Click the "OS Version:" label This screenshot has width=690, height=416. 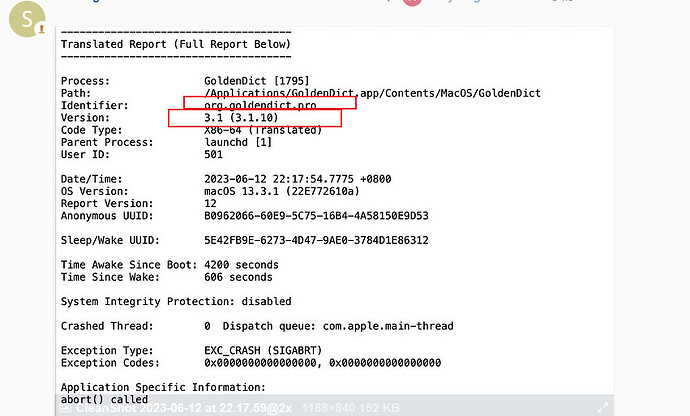pos(95,191)
